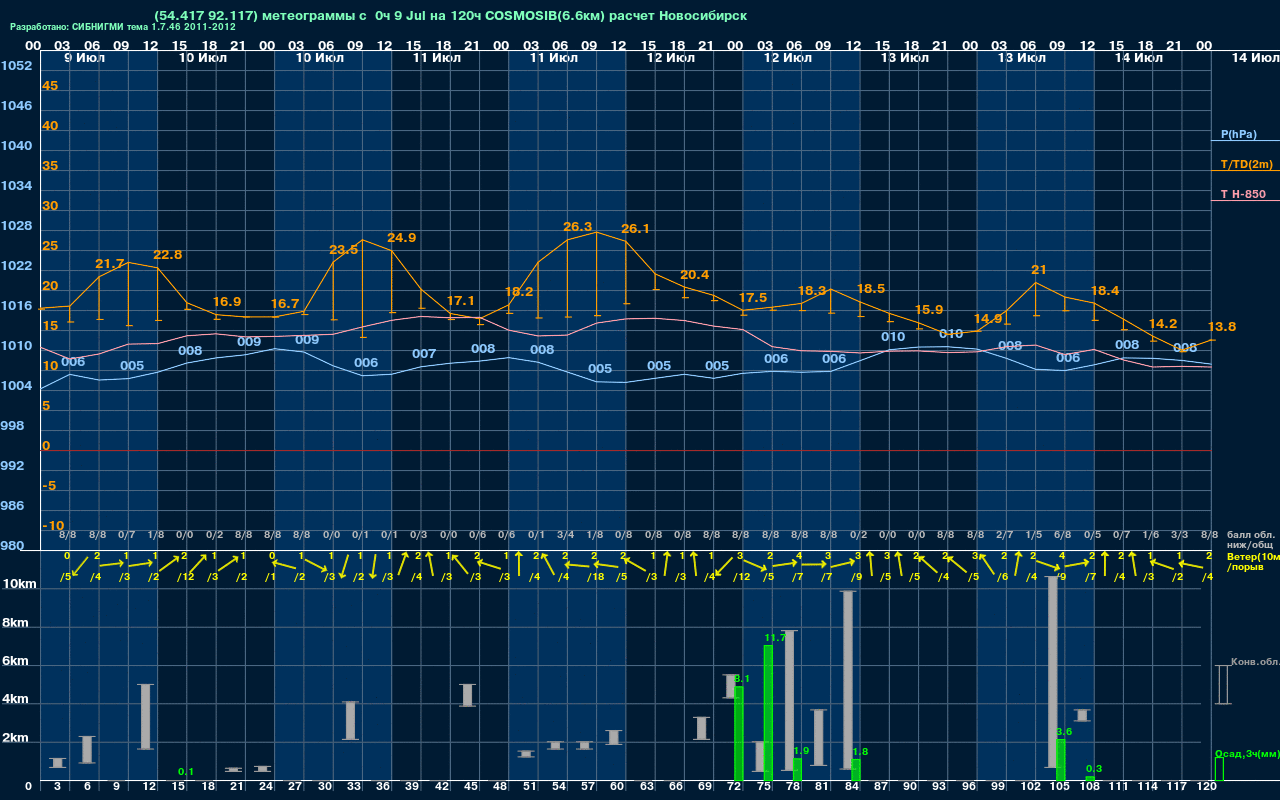Screen dimensions: 1280x800
Task: Click the 16.7 temperature value
Action: 285,304
